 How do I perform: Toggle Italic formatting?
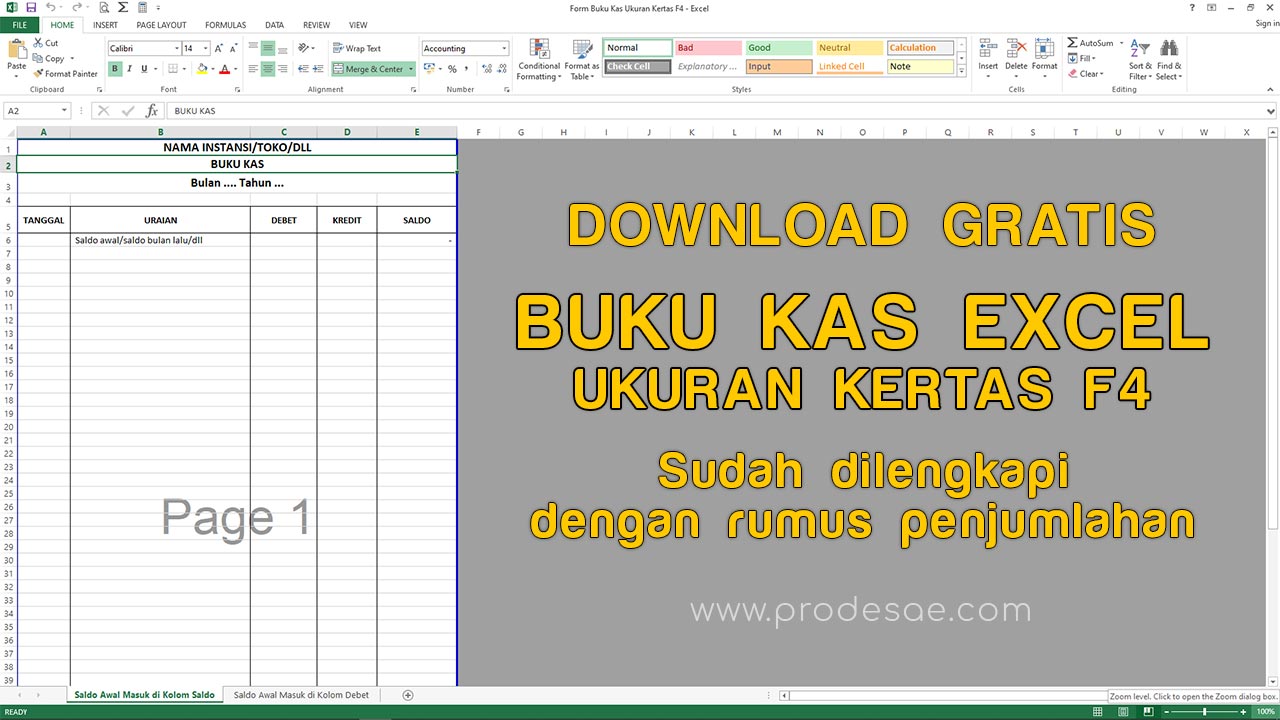point(130,69)
